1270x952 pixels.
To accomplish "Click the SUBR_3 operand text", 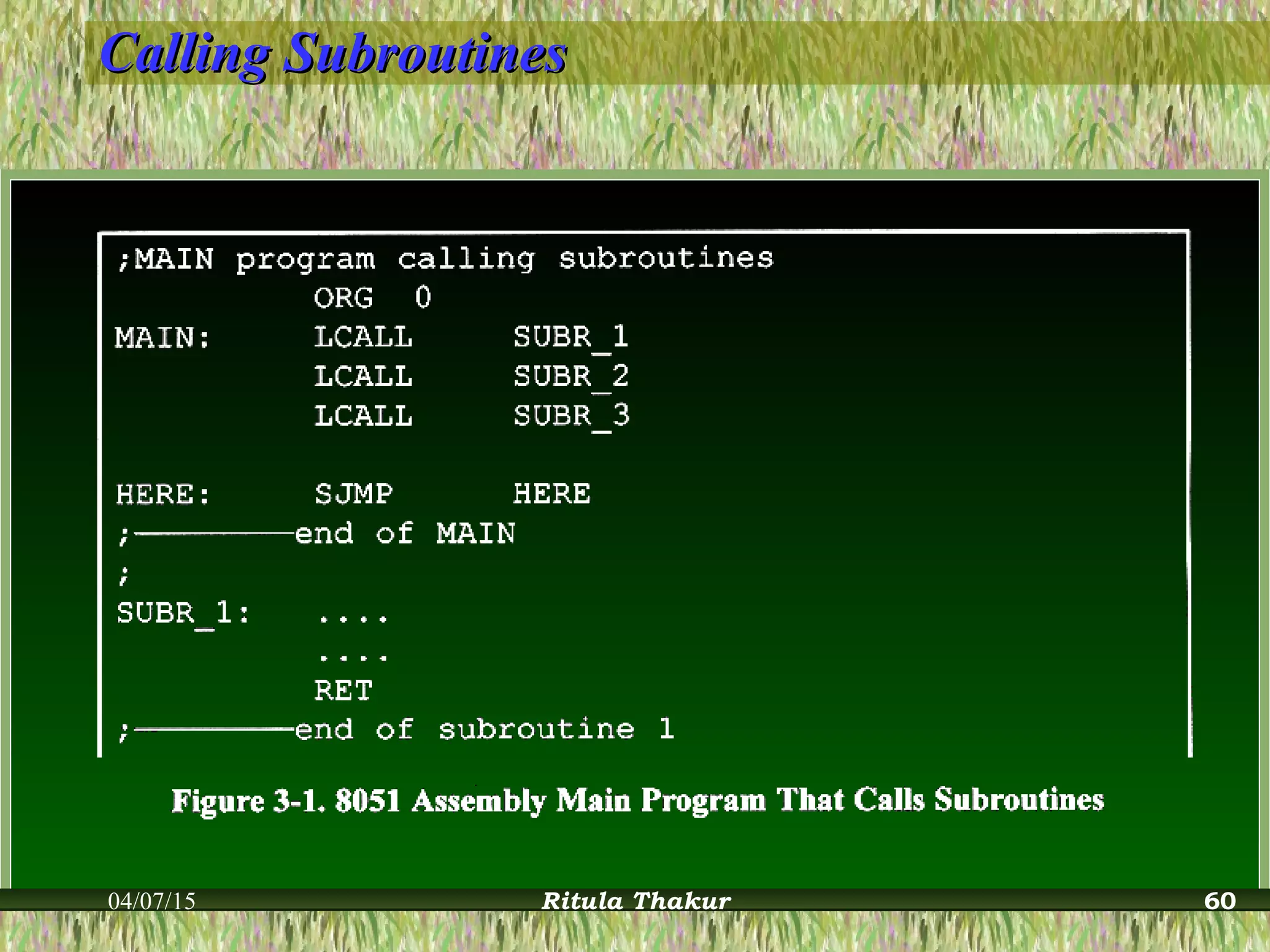I will [571, 416].
